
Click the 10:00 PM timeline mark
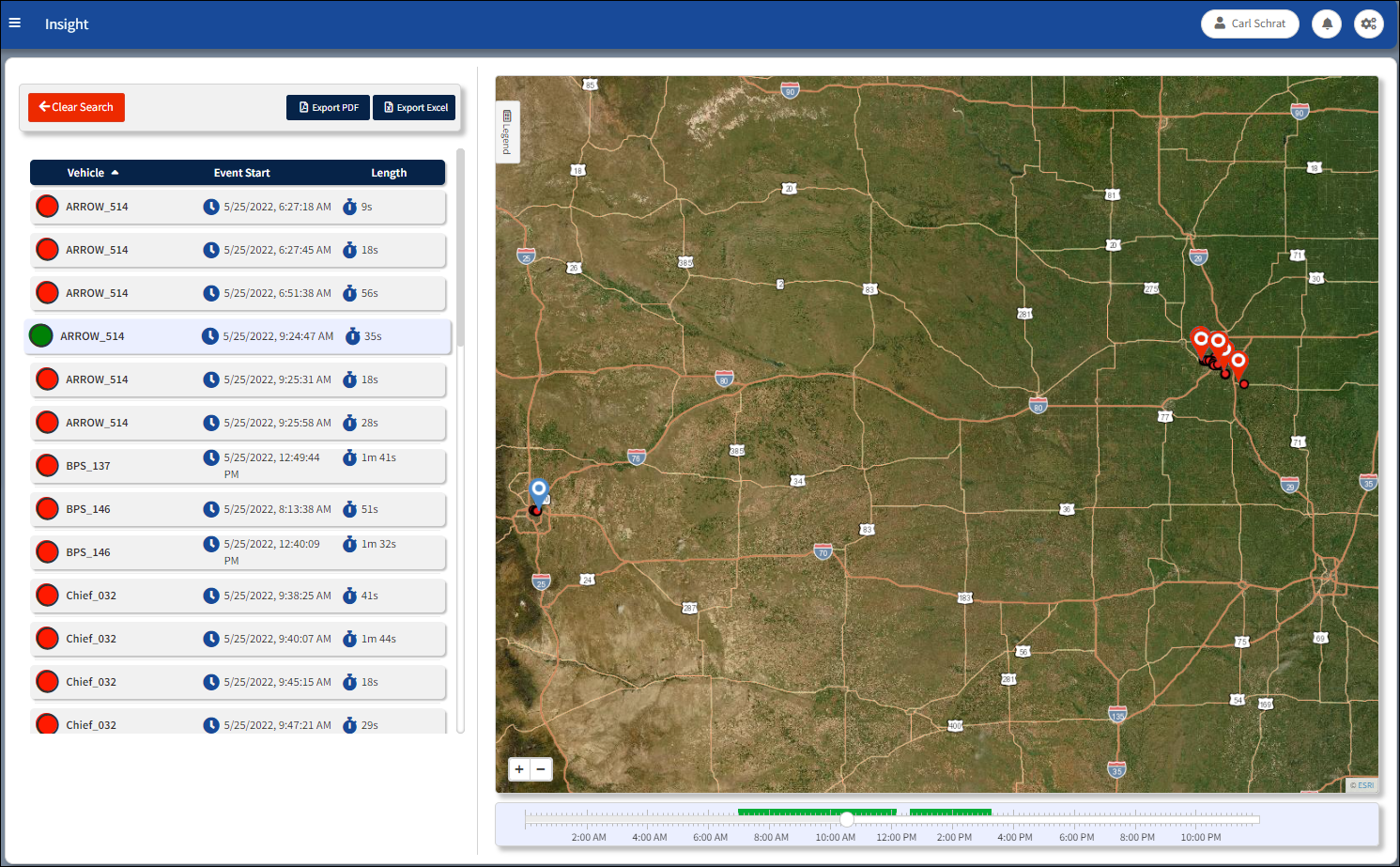[1201, 837]
